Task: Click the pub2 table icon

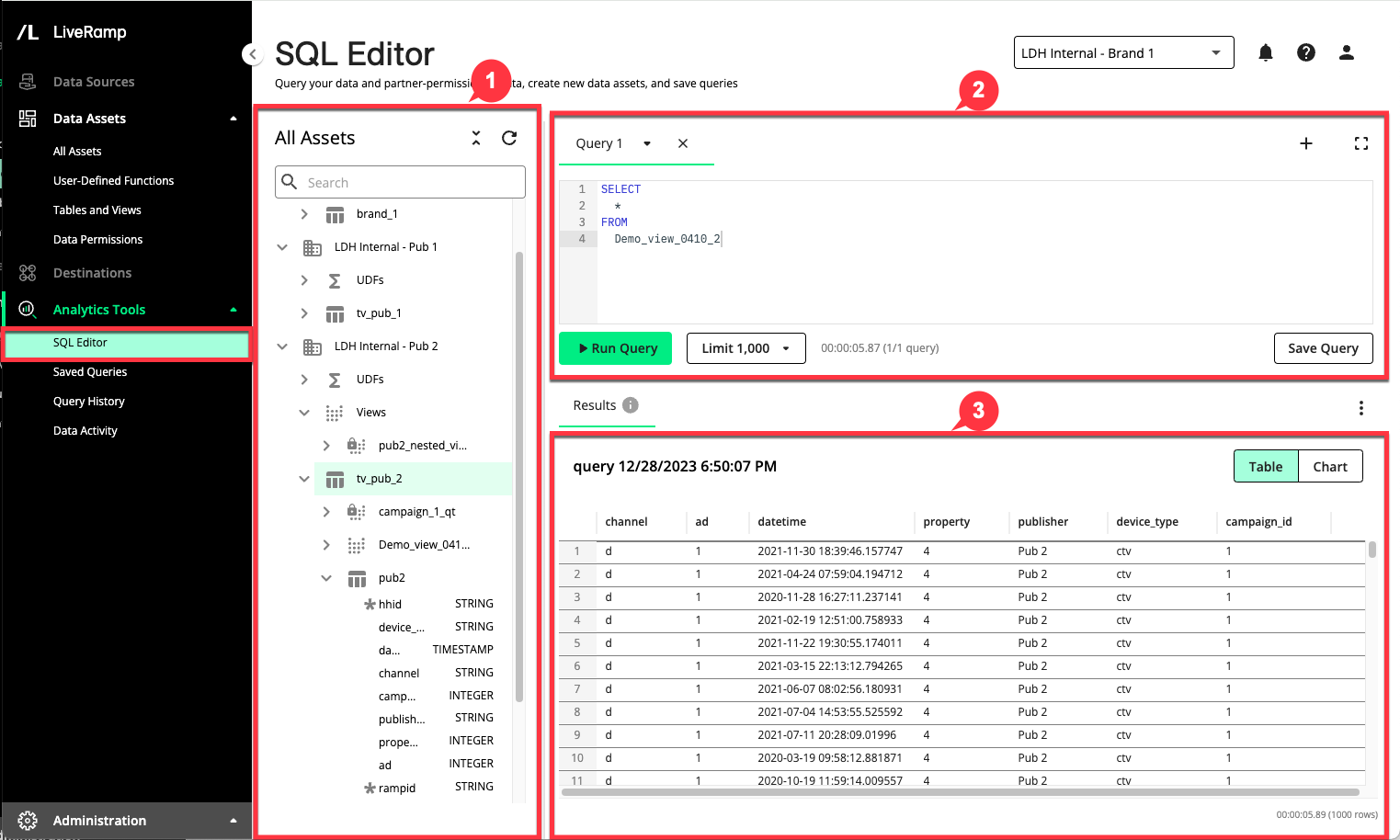Action: [x=357, y=579]
